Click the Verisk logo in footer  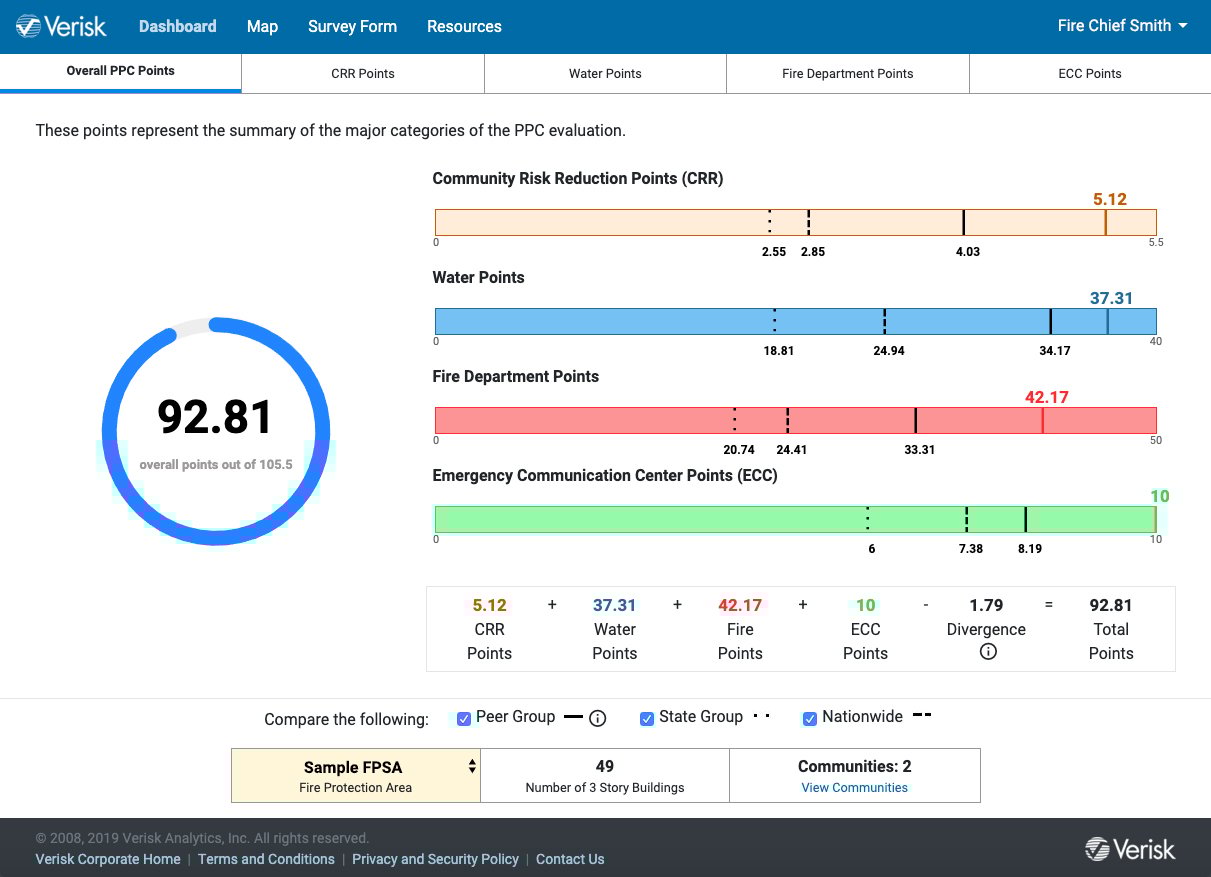(x=1130, y=849)
